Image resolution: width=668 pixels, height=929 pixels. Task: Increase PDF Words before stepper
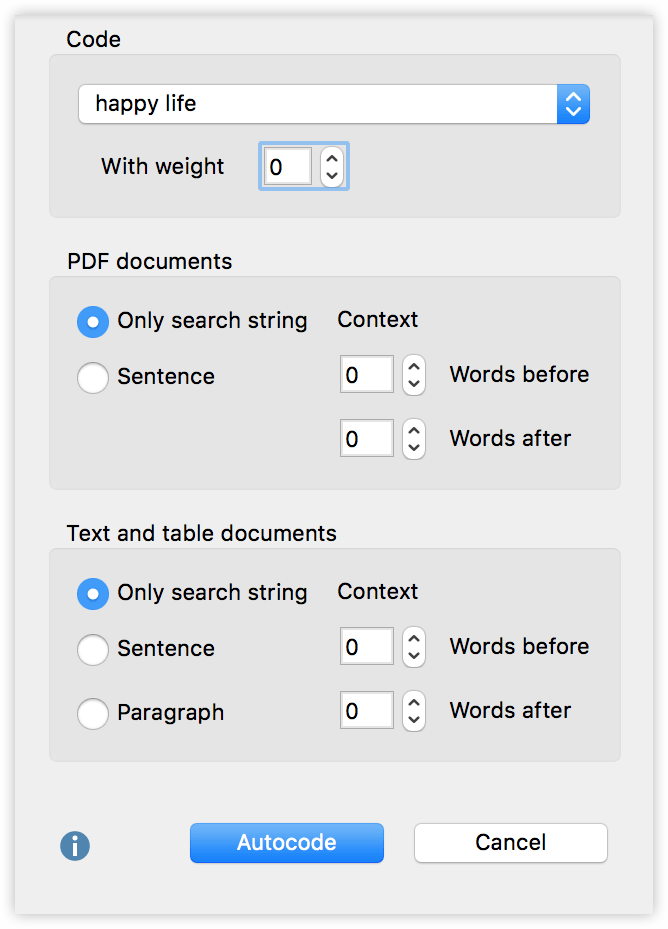(414, 367)
